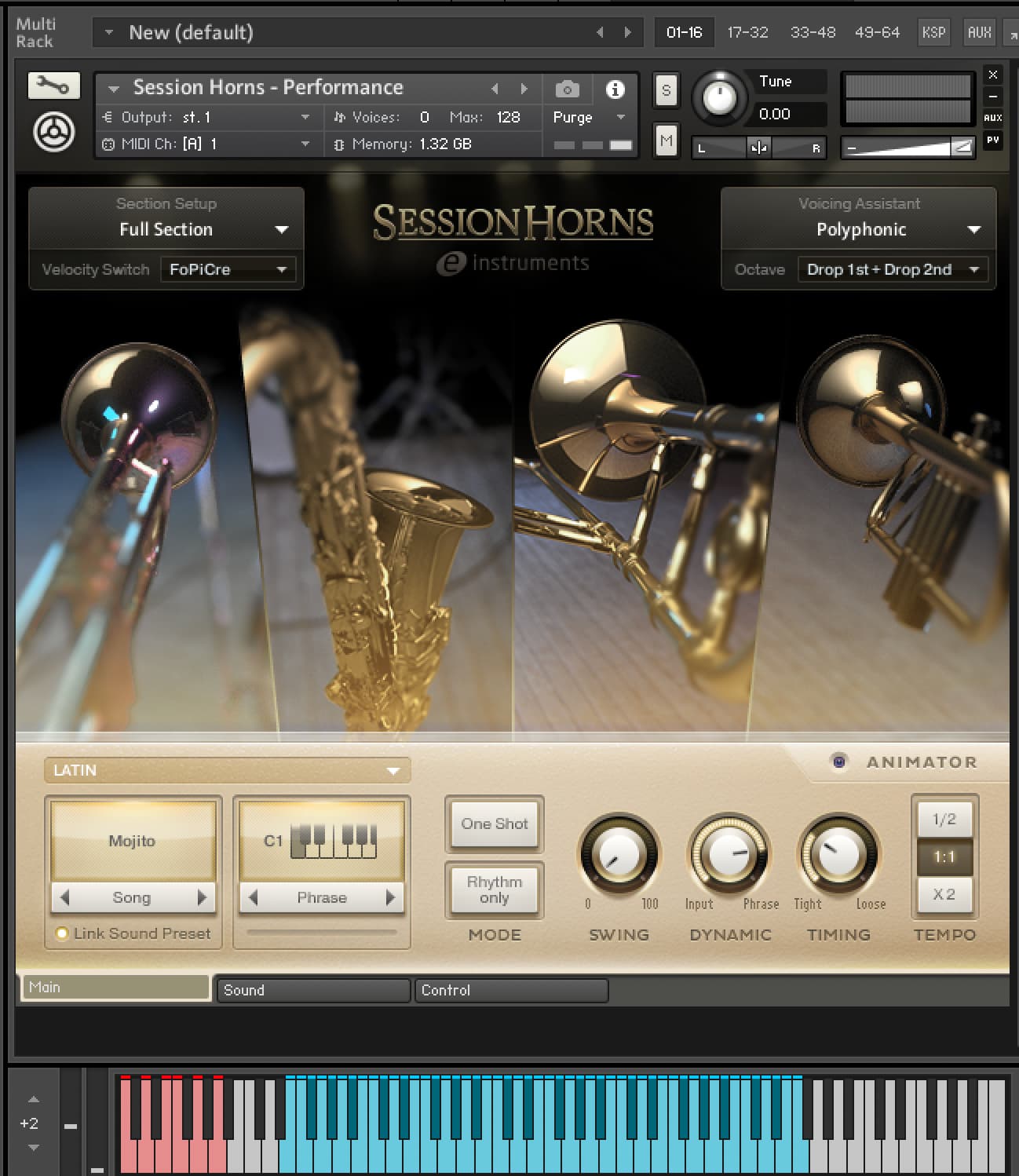Open the Octave Drop 1st + Drop 2nd dropdown
Image resolution: width=1019 pixels, height=1176 pixels.
(893, 269)
